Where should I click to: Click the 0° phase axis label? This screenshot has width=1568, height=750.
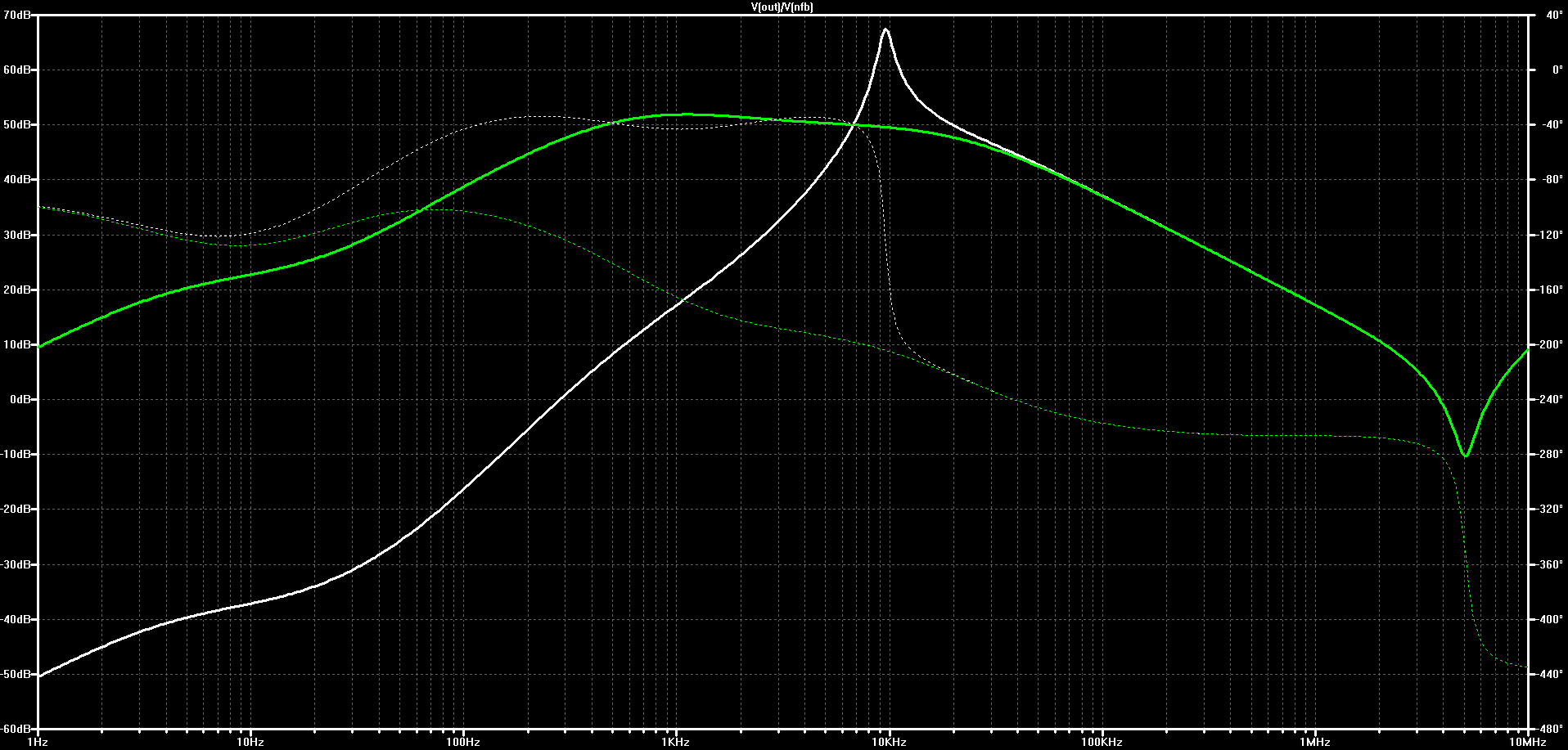coord(1557,70)
